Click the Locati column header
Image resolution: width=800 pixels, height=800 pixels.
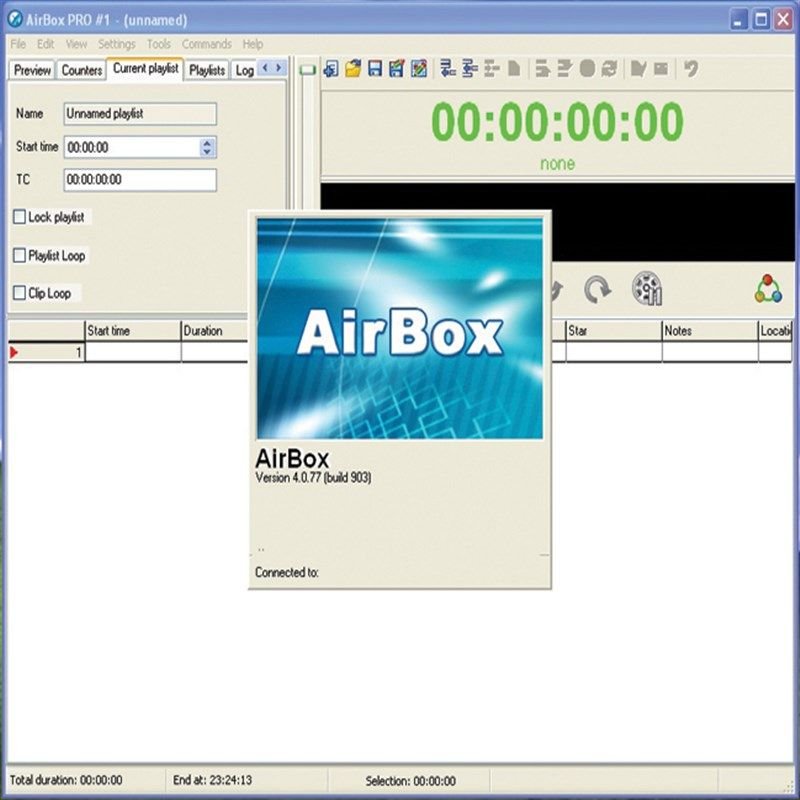point(775,331)
